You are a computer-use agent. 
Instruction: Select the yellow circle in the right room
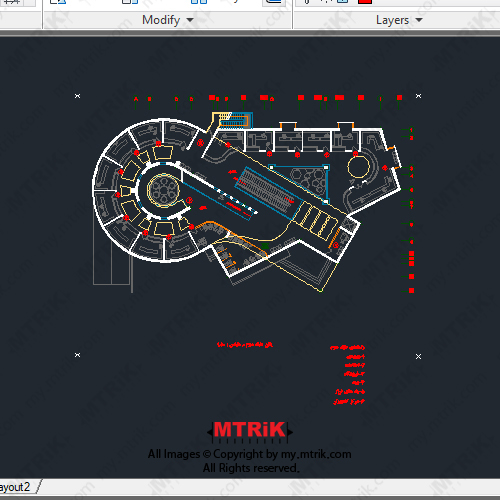359,167
